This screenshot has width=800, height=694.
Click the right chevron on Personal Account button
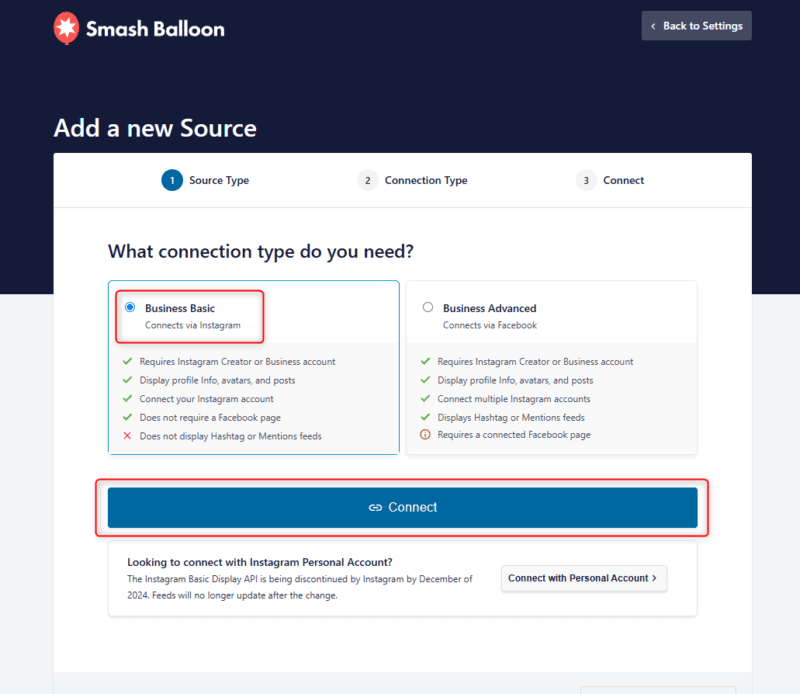coord(654,578)
